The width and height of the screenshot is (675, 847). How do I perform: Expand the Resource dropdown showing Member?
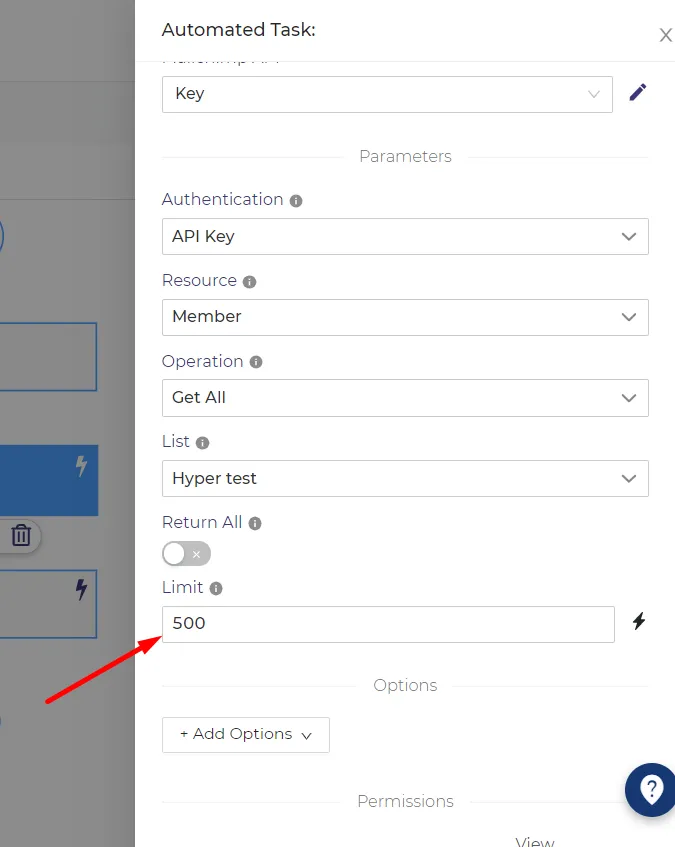pyautogui.click(x=405, y=317)
